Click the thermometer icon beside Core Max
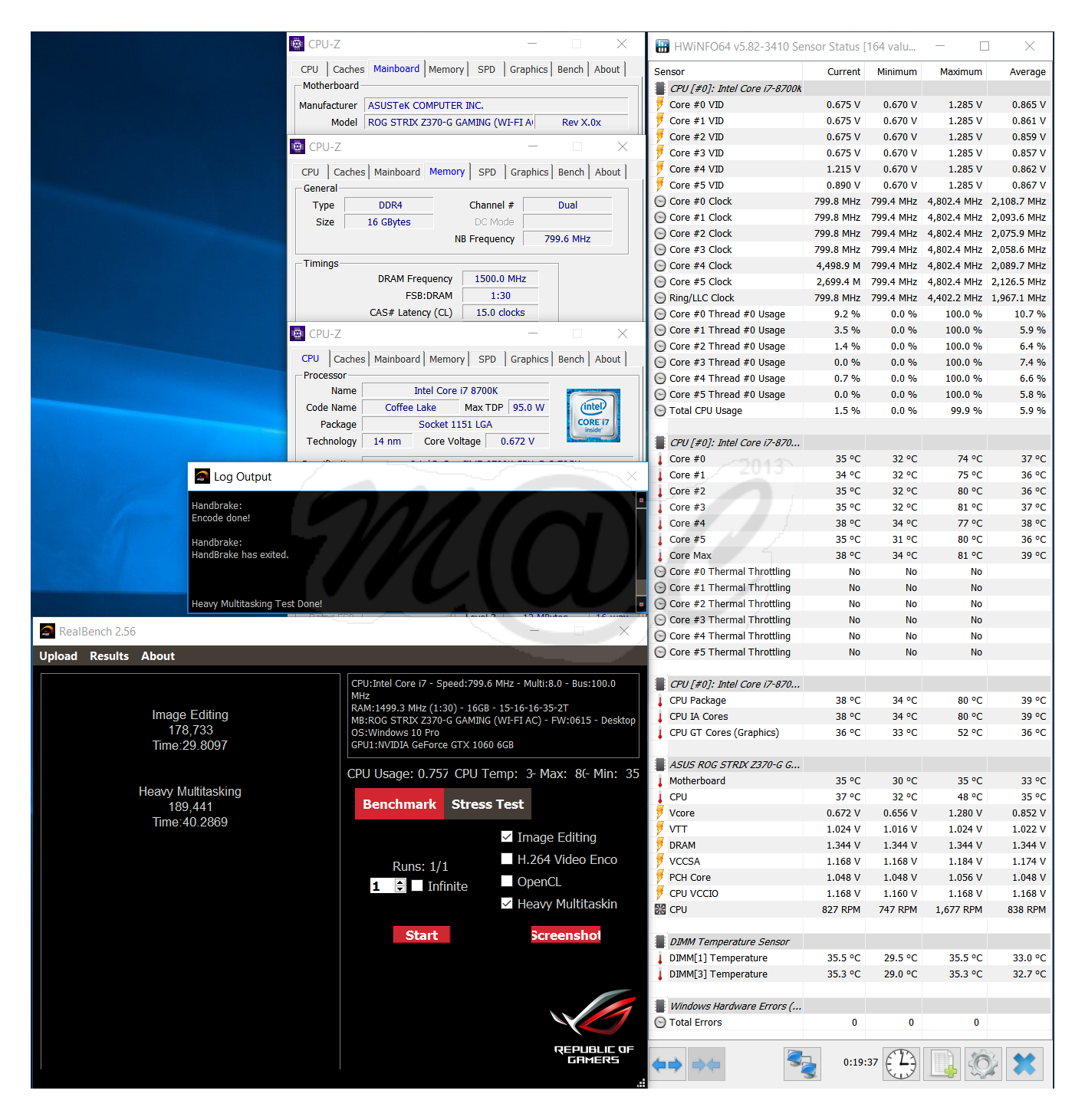This screenshot has width=1085, height=1120. click(x=660, y=555)
